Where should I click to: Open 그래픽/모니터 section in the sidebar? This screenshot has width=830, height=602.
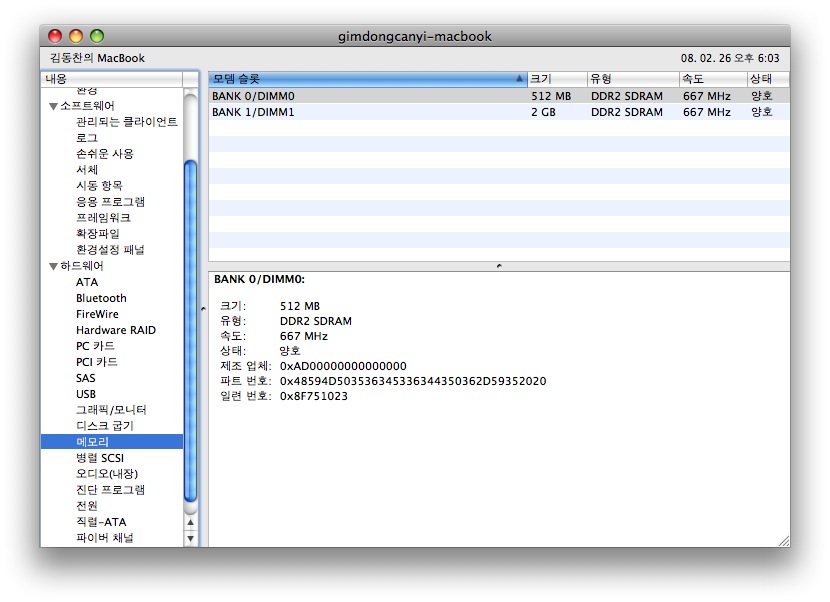click(x=111, y=410)
